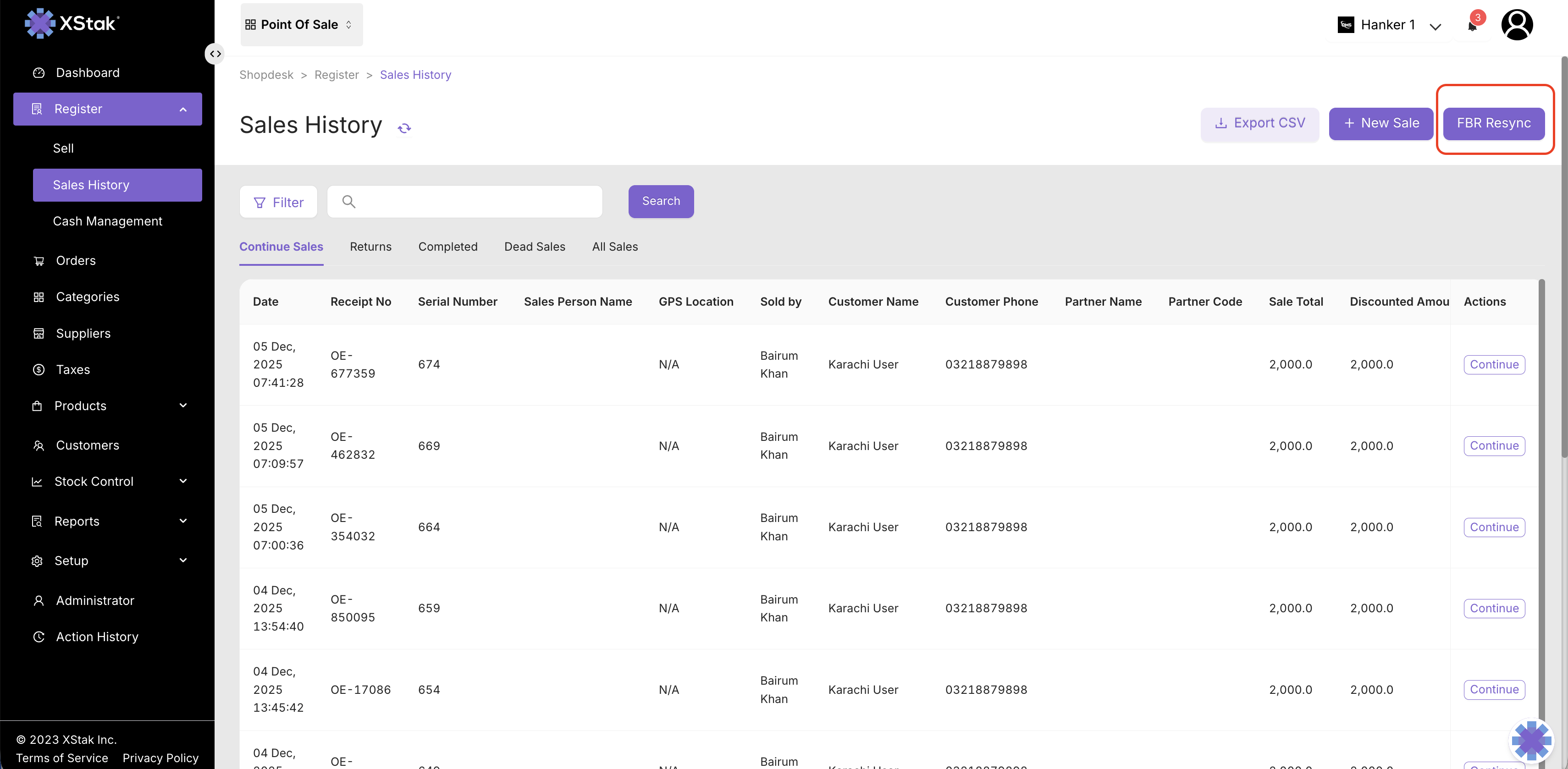The height and width of the screenshot is (769, 1568).
Task: Click the XStak logo
Action: 72,23
